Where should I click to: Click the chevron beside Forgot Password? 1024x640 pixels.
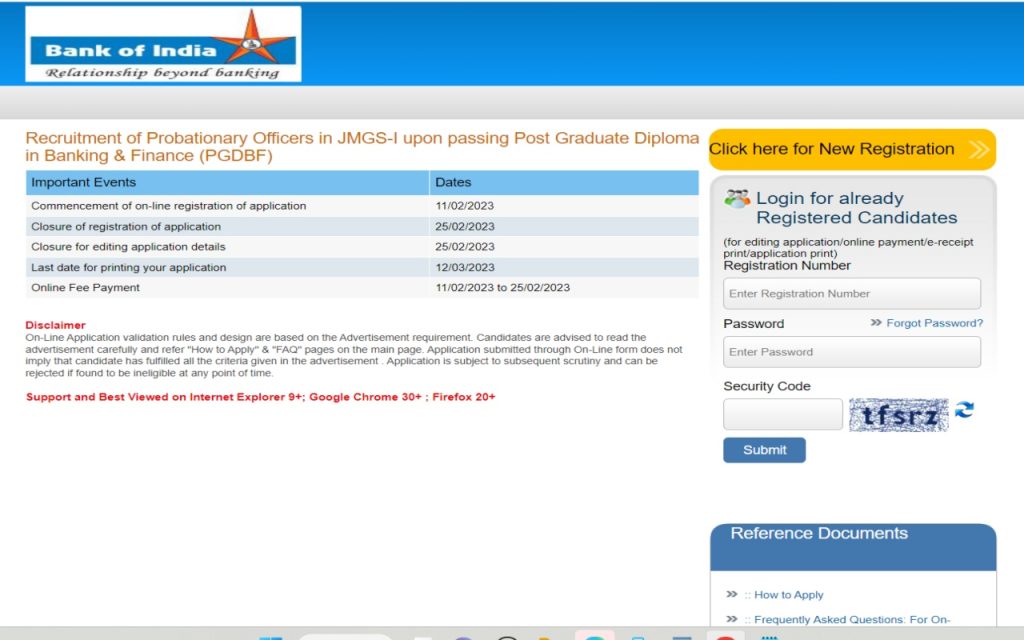pos(876,323)
